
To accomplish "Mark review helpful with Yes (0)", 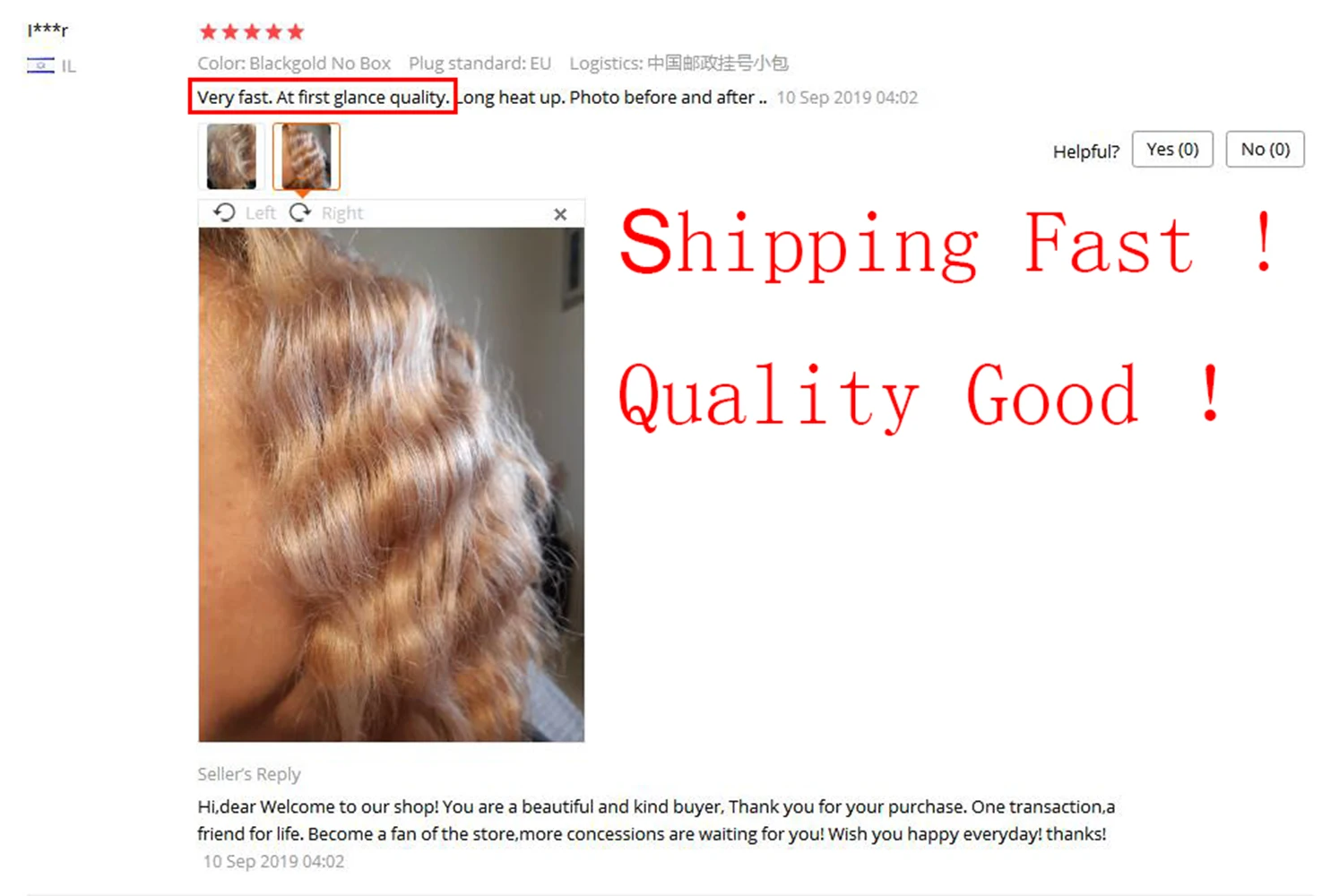I will (1172, 150).
